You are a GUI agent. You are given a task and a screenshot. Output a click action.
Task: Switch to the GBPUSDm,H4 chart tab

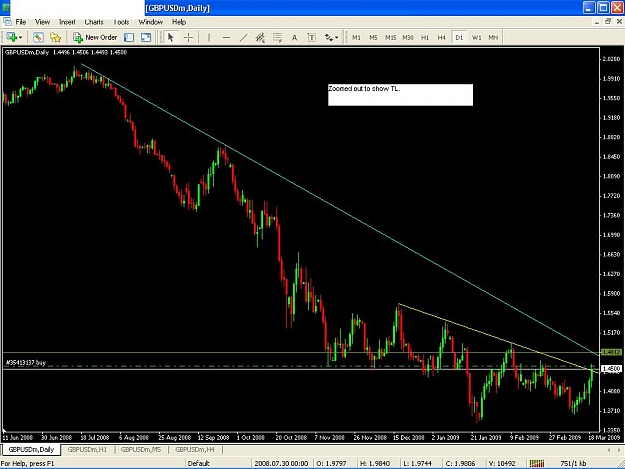point(195,449)
